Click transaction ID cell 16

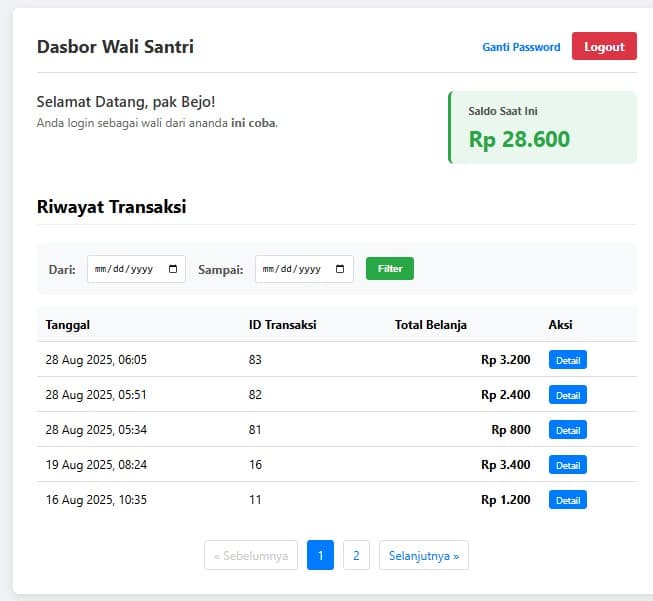(x=255, y=465)
